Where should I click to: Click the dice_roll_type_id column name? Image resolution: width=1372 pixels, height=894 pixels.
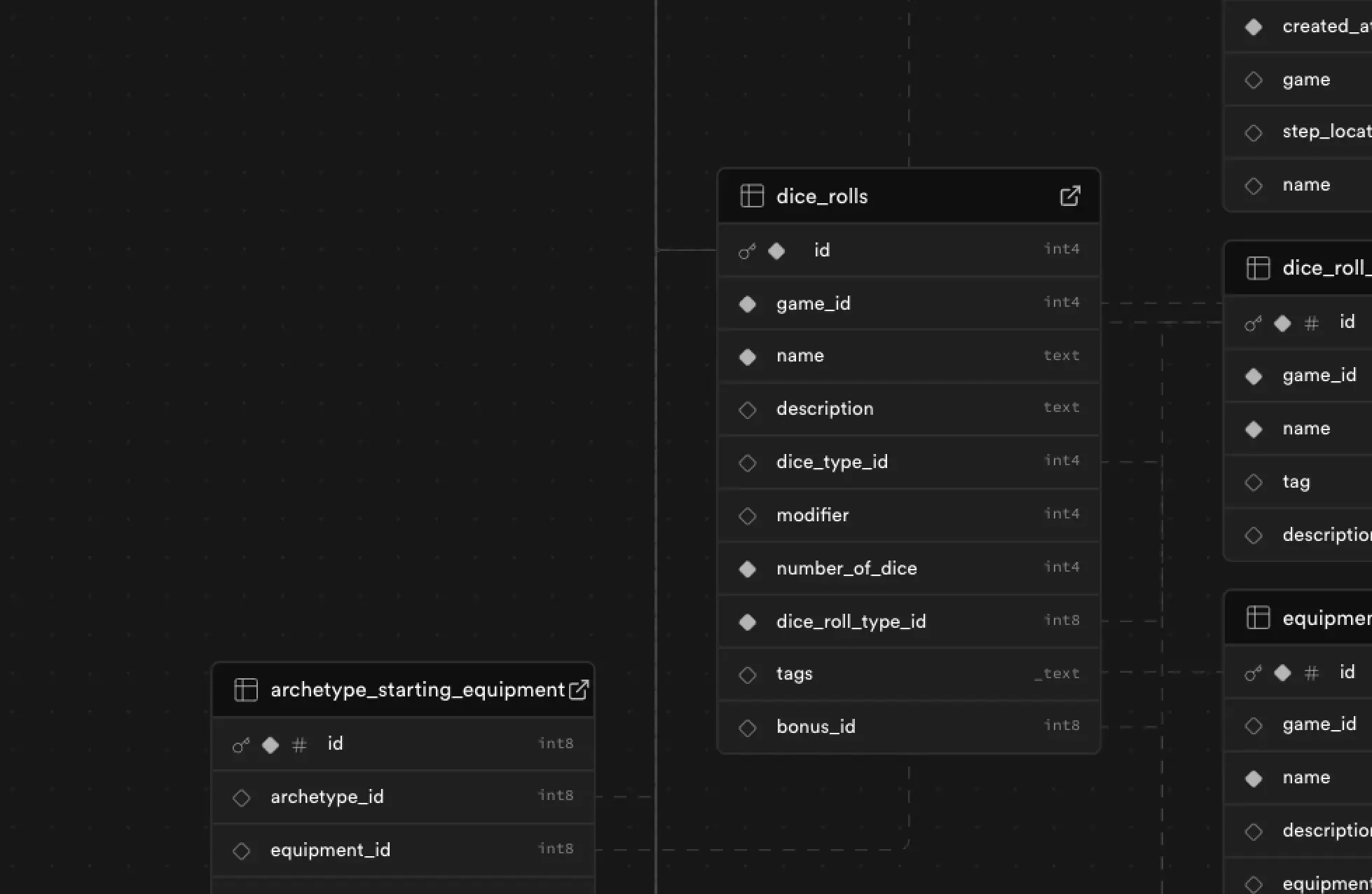(851, 621)
